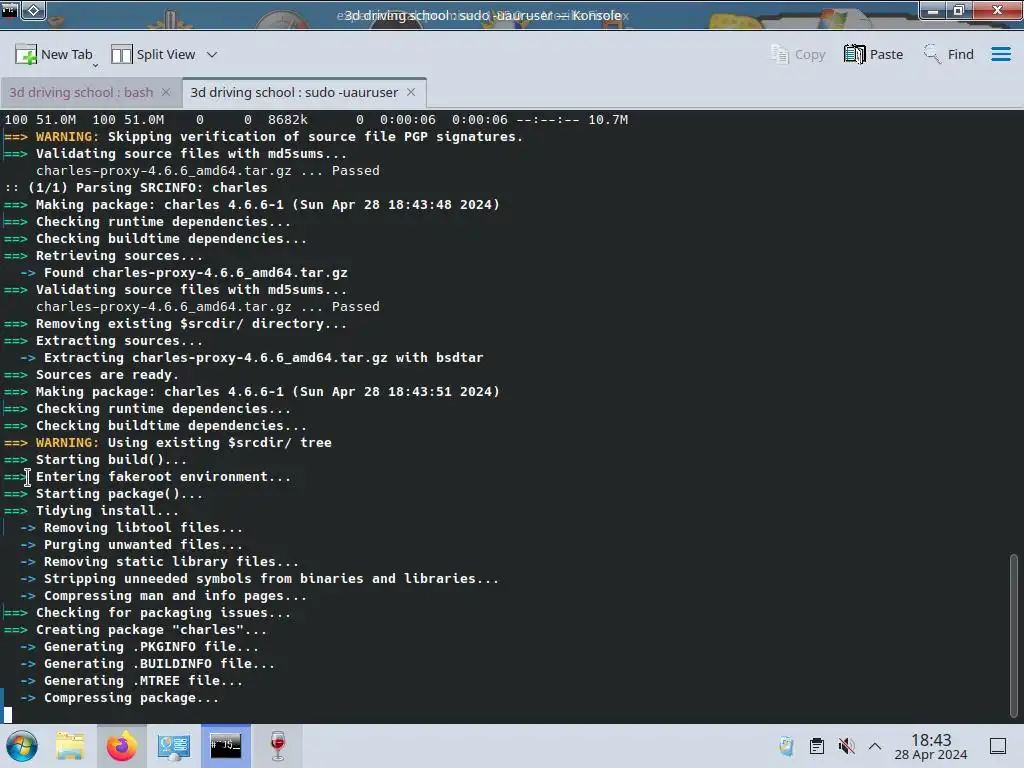Click 'Creating package "charles"...' line

(x=151, y=629)
